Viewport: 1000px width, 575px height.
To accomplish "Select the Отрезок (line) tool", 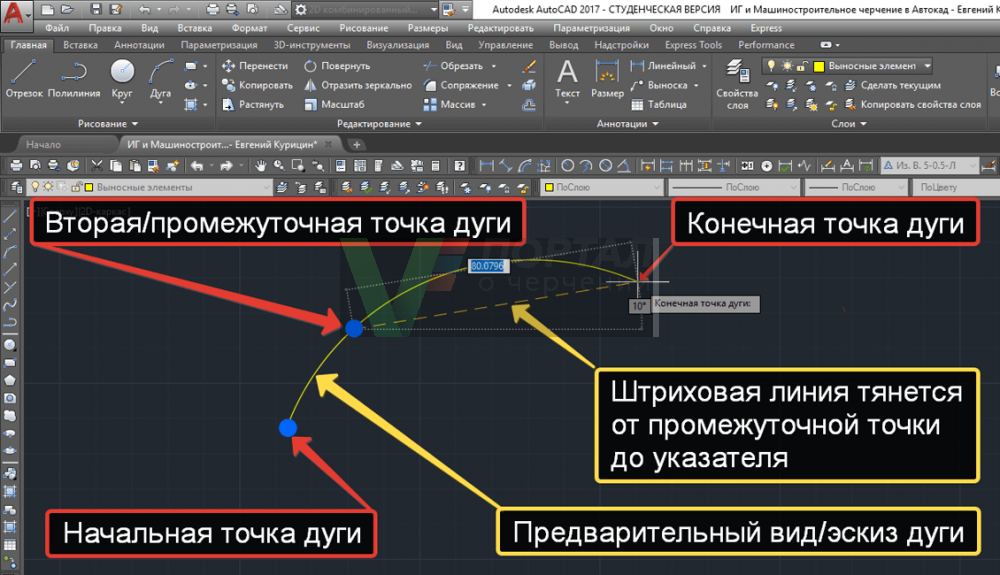I will (24, 79).
